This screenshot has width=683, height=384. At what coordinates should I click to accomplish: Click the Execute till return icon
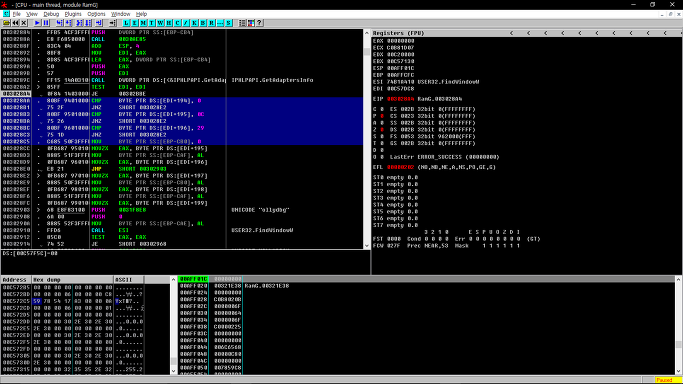(x=99, y=23)
